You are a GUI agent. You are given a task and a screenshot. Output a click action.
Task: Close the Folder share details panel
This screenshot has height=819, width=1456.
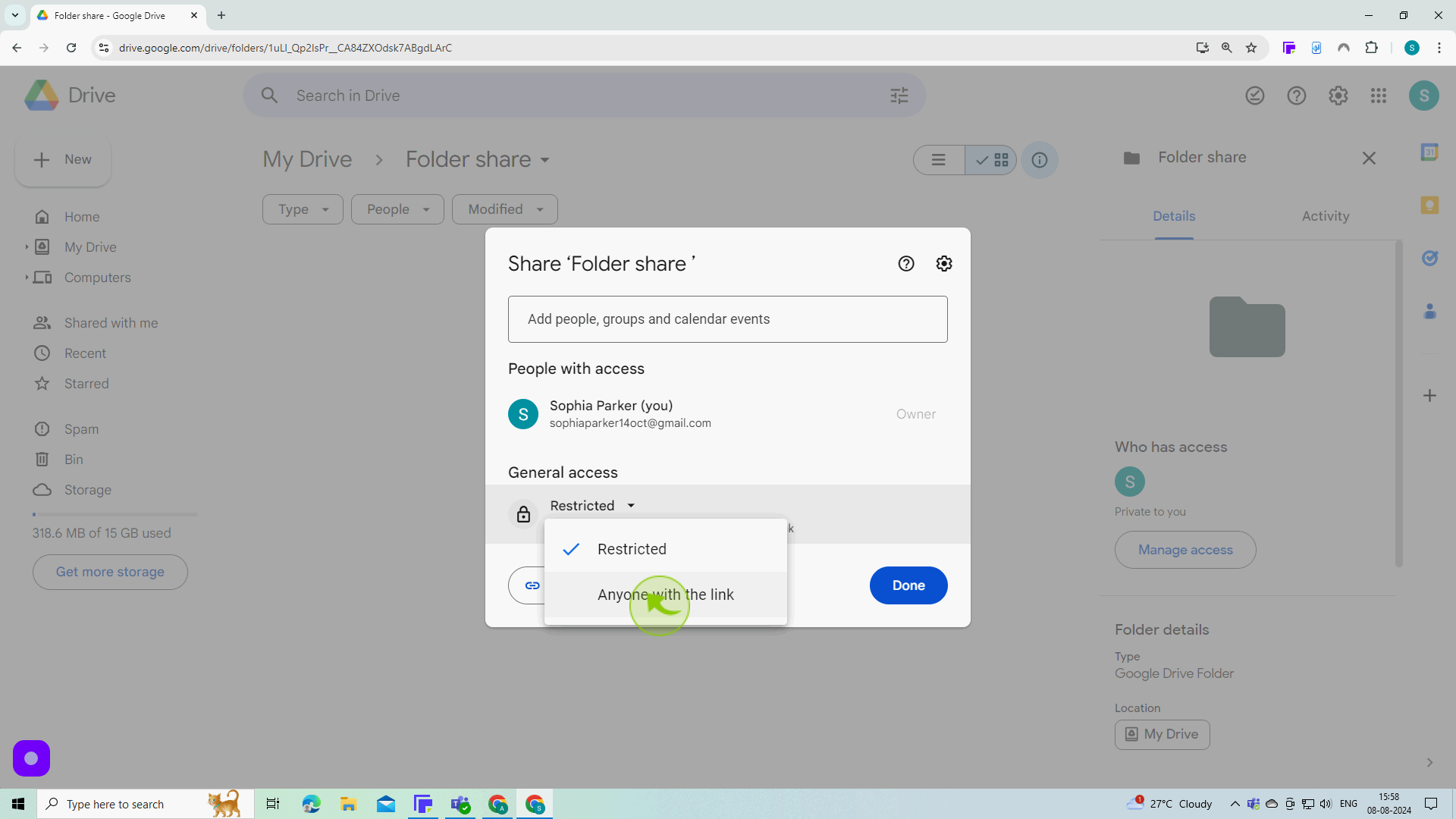coord(1369,158)
